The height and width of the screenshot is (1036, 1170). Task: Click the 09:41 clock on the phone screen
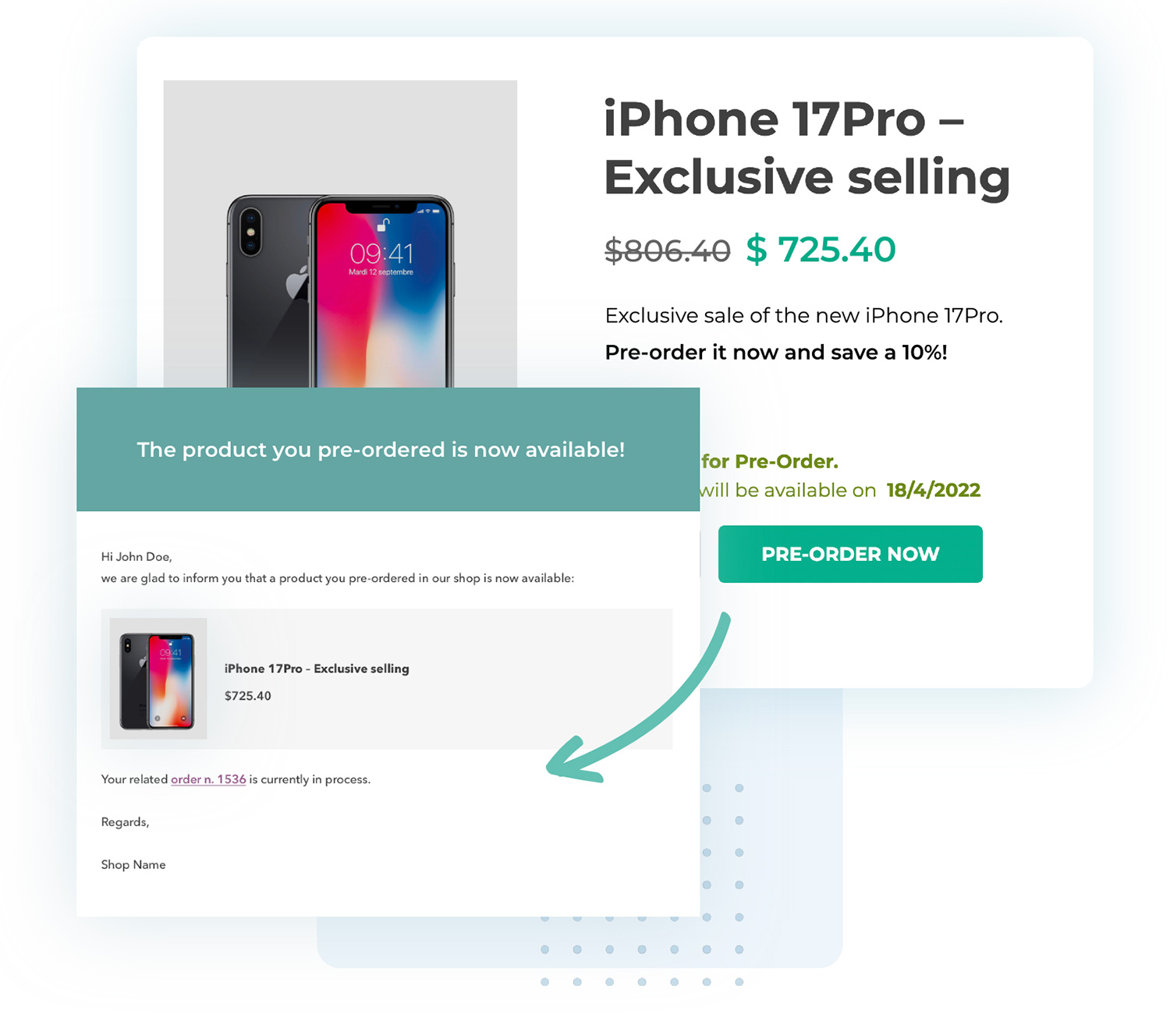[x=381, y=253]
